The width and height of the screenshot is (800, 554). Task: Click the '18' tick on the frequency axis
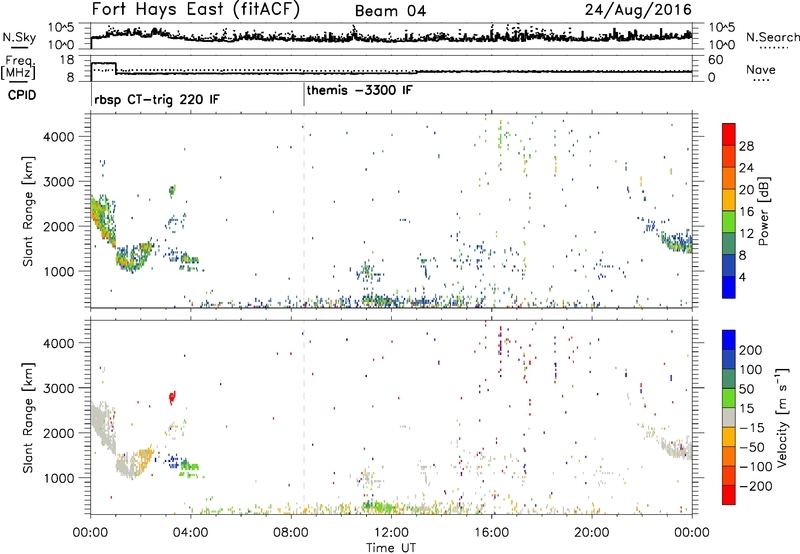[67, 60]
